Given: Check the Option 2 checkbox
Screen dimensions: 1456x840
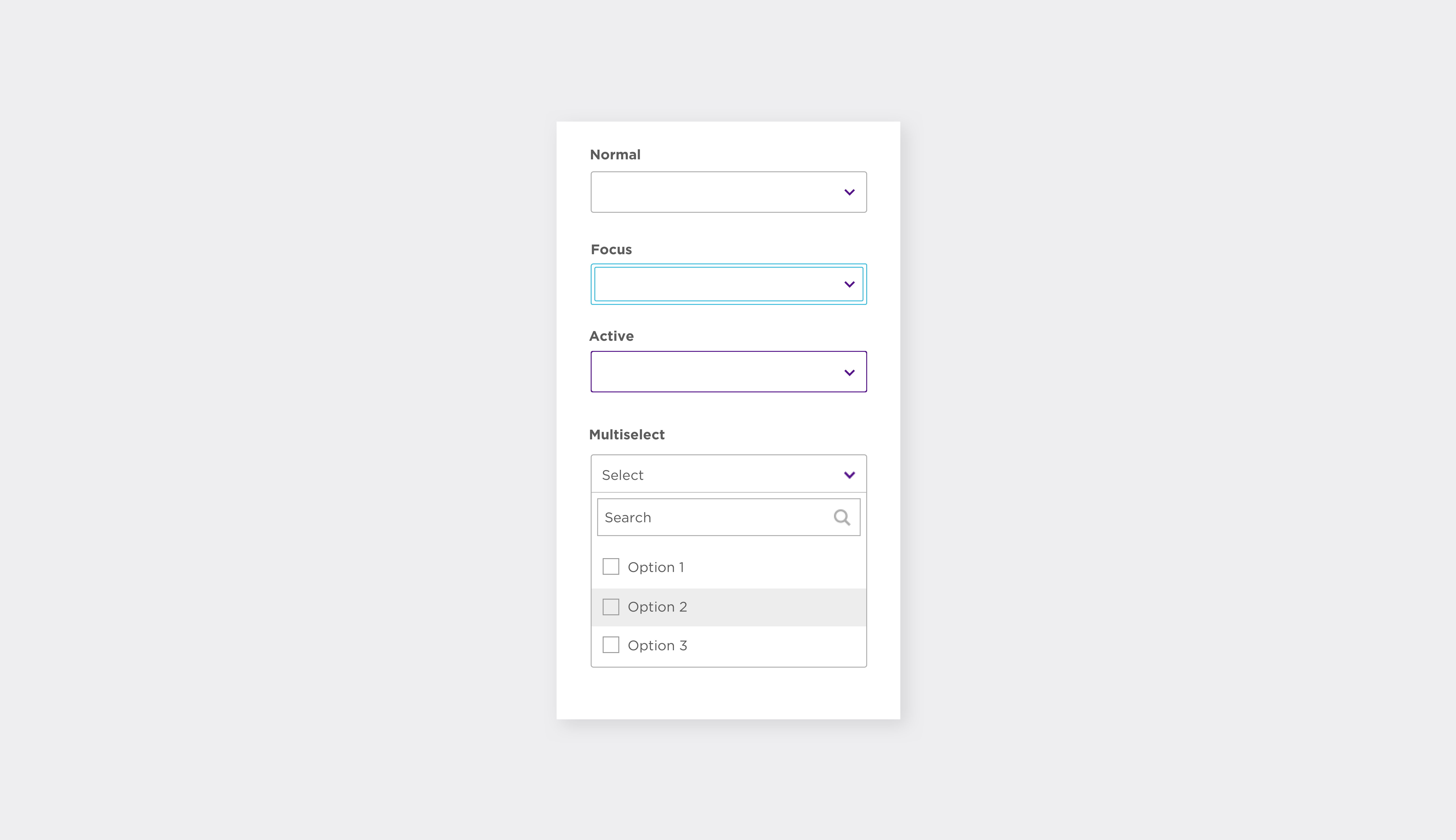Looking at the screenshot, I should (611, 607).
